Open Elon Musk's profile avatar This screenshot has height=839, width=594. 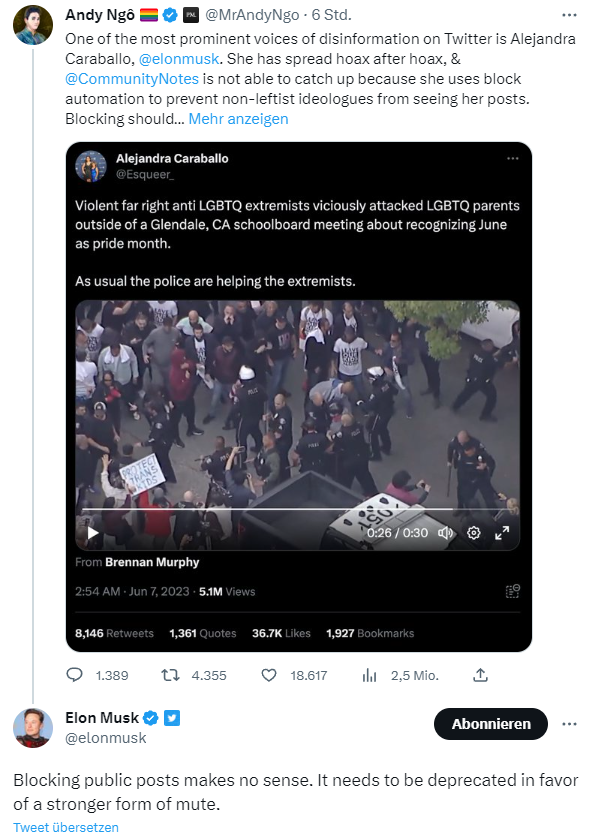pyautogui.click(x=33, y=728)
